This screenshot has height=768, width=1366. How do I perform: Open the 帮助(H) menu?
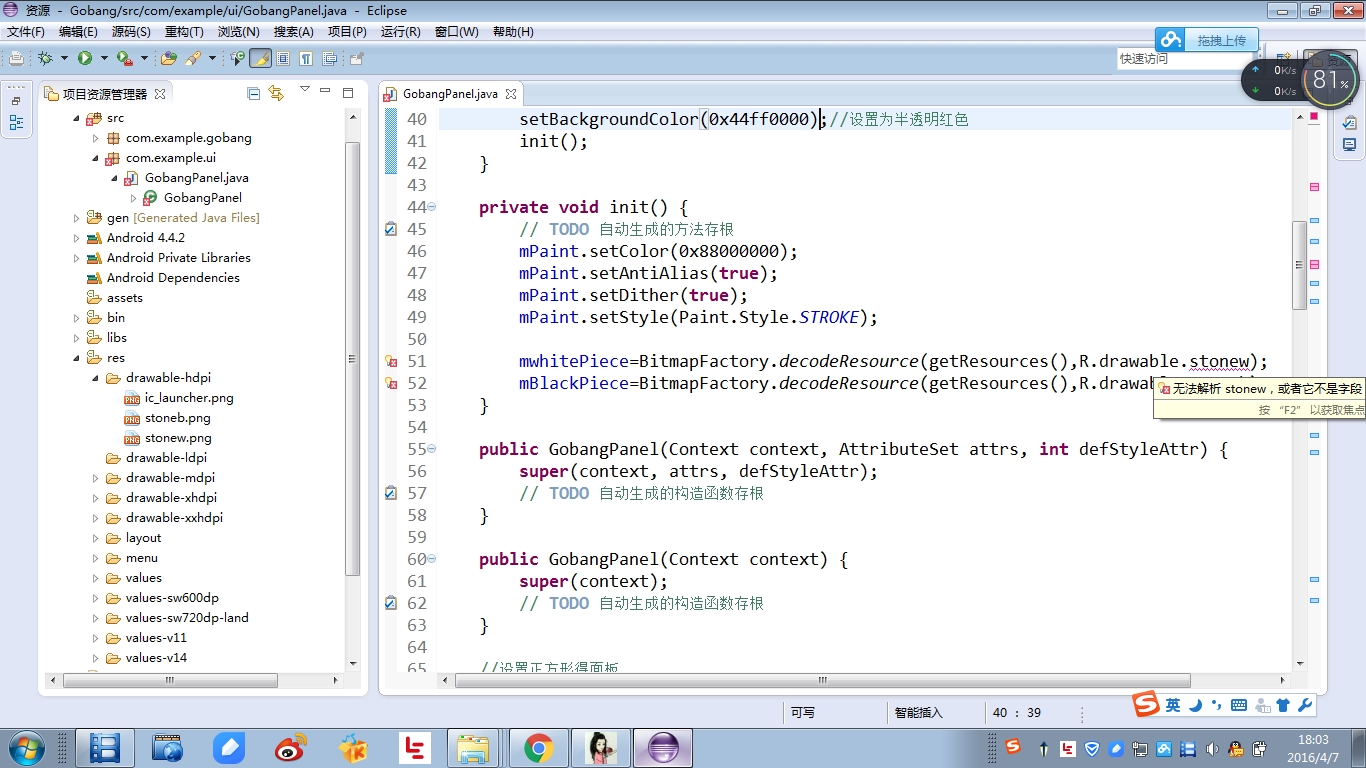coord(513,31)
